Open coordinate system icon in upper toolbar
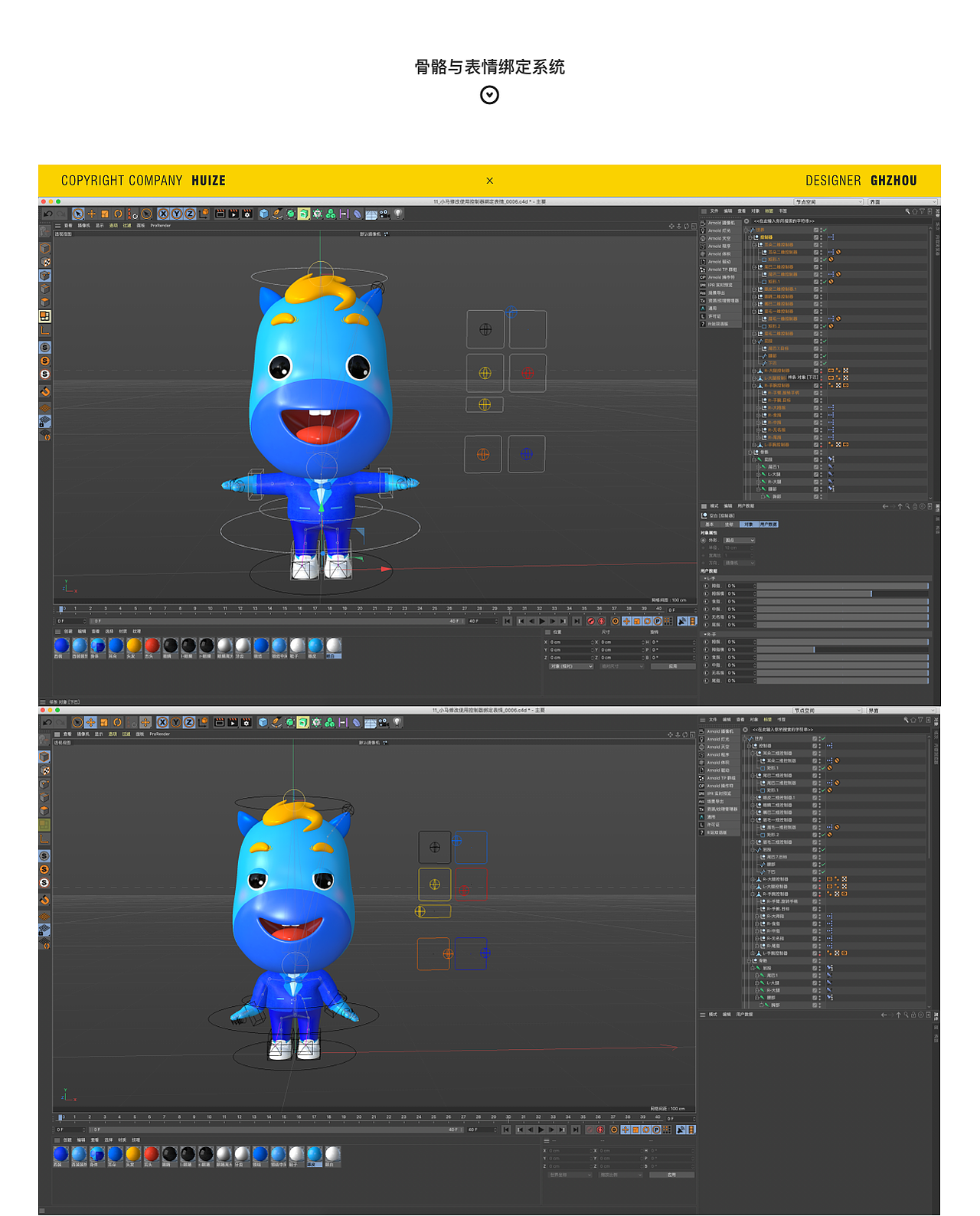Screen dimensions: 980x1216 204,214
